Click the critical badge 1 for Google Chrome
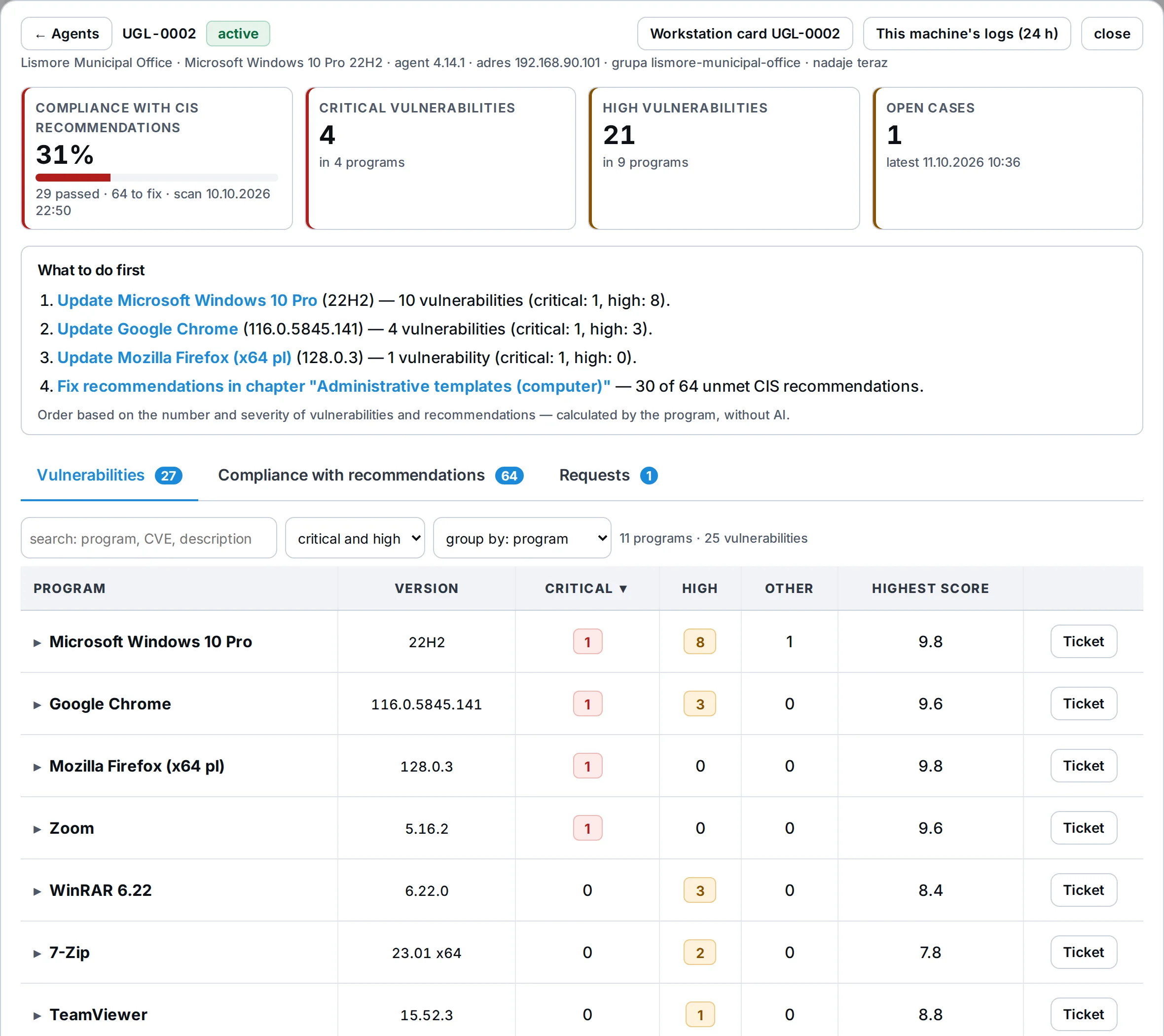 point(587,704)
